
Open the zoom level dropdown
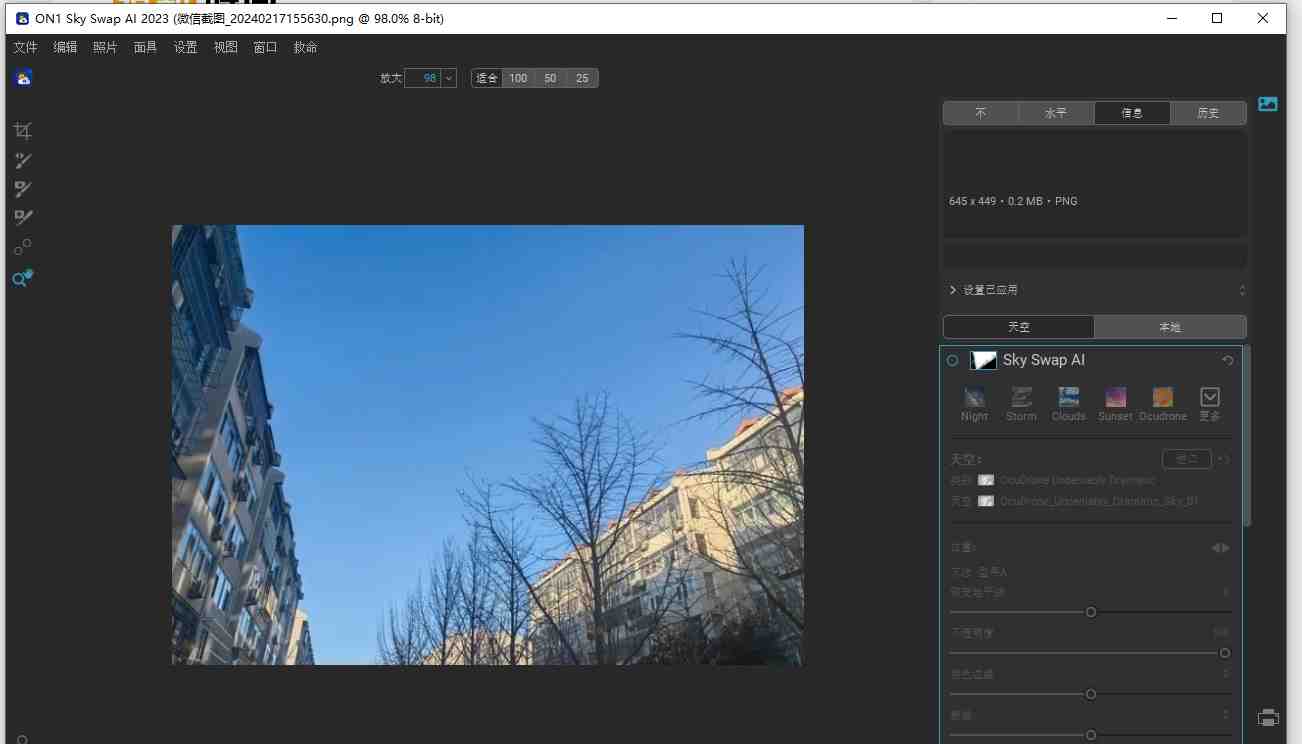point(448,77)
